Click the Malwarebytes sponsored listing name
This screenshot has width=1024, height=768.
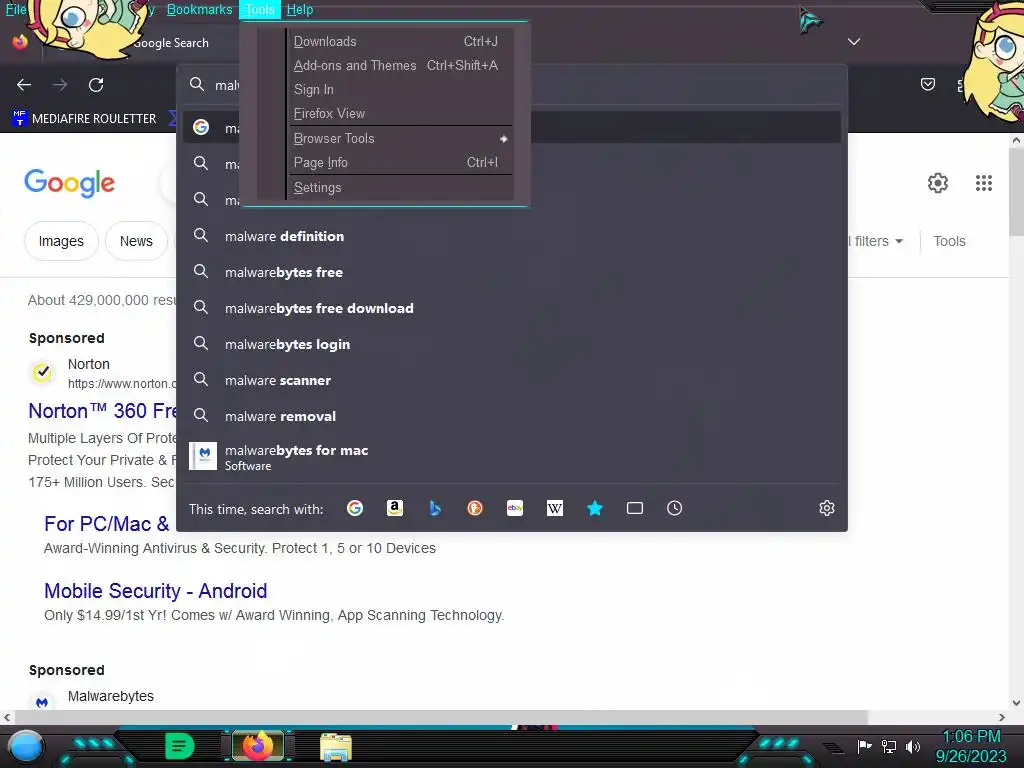(x=110, y=696)
